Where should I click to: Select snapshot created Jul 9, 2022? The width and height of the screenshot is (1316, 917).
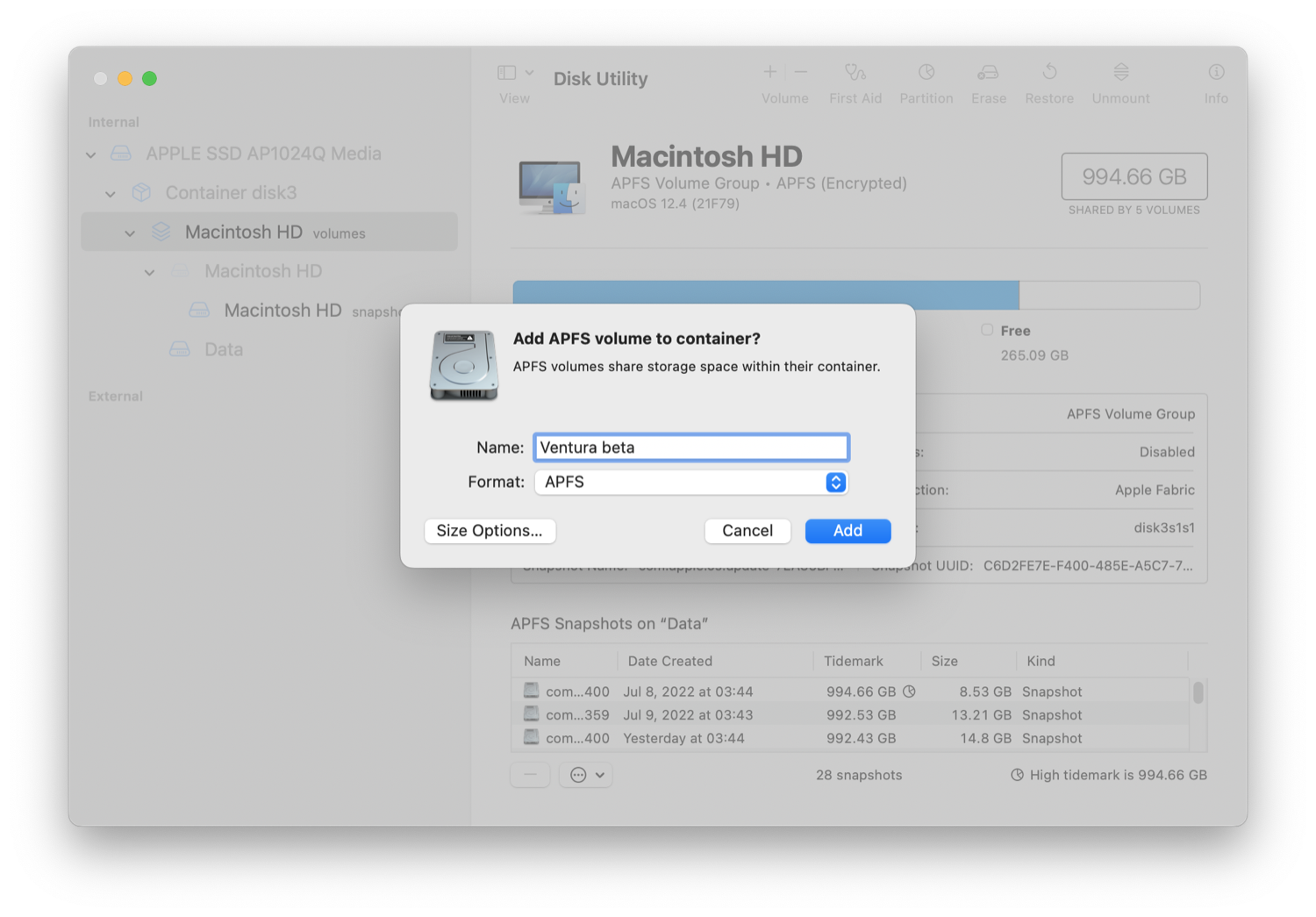(x=851, y=715)
